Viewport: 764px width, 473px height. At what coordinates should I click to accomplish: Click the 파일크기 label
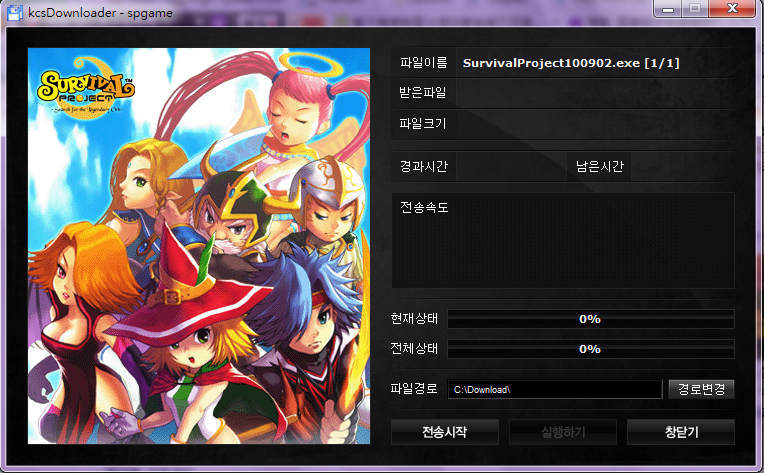click(x=422, y=123)
